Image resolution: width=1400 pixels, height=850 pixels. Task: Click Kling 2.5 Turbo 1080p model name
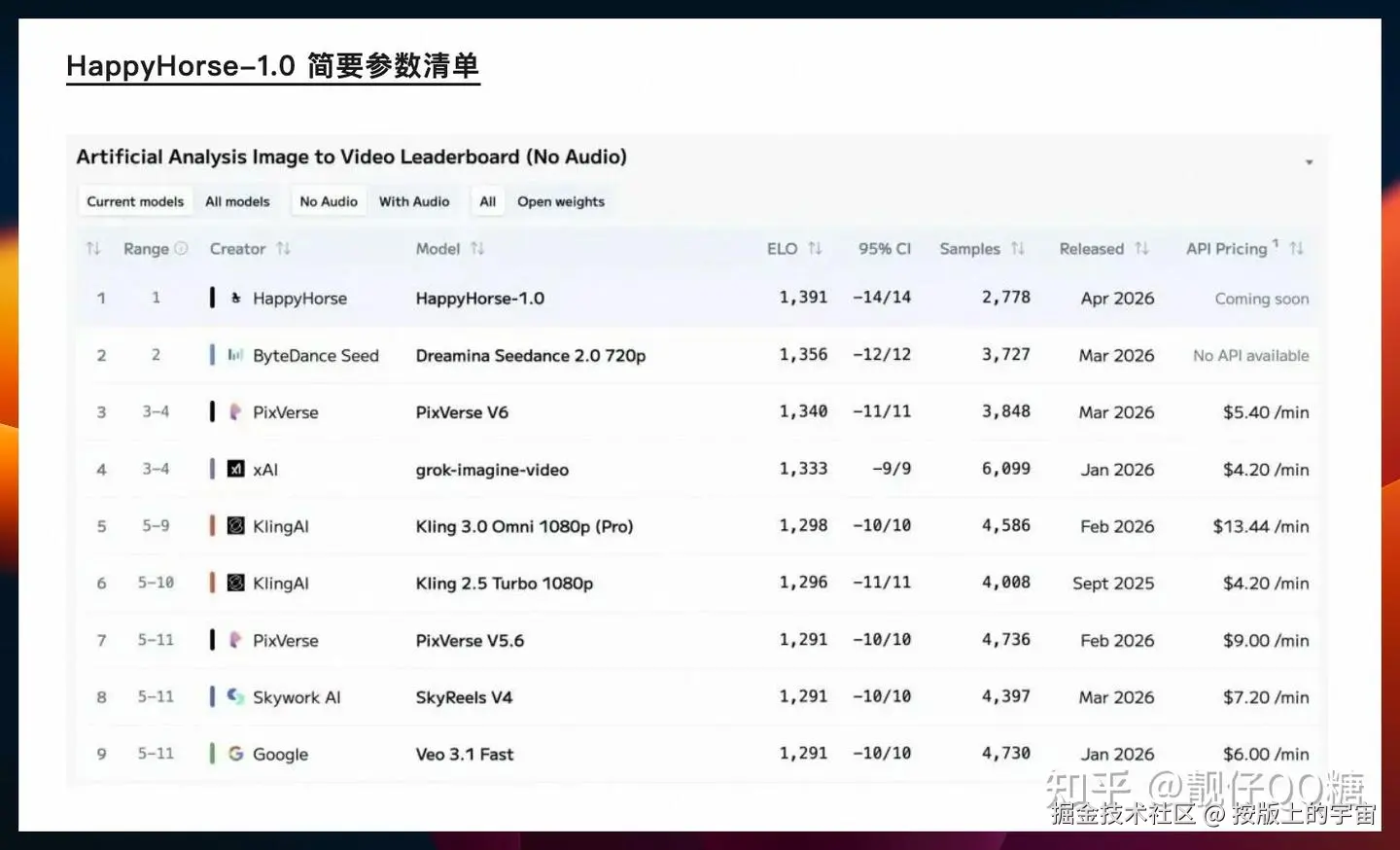[x=505, y=584]
